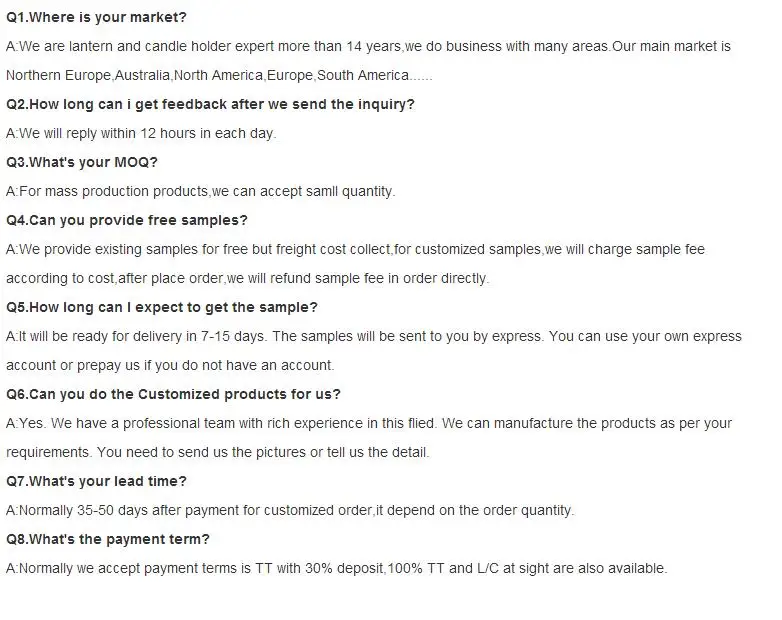Click the 'Q3.What's your MOQ?' heading
The width and height of the screenshot is (782, 620).
point(82,162)
